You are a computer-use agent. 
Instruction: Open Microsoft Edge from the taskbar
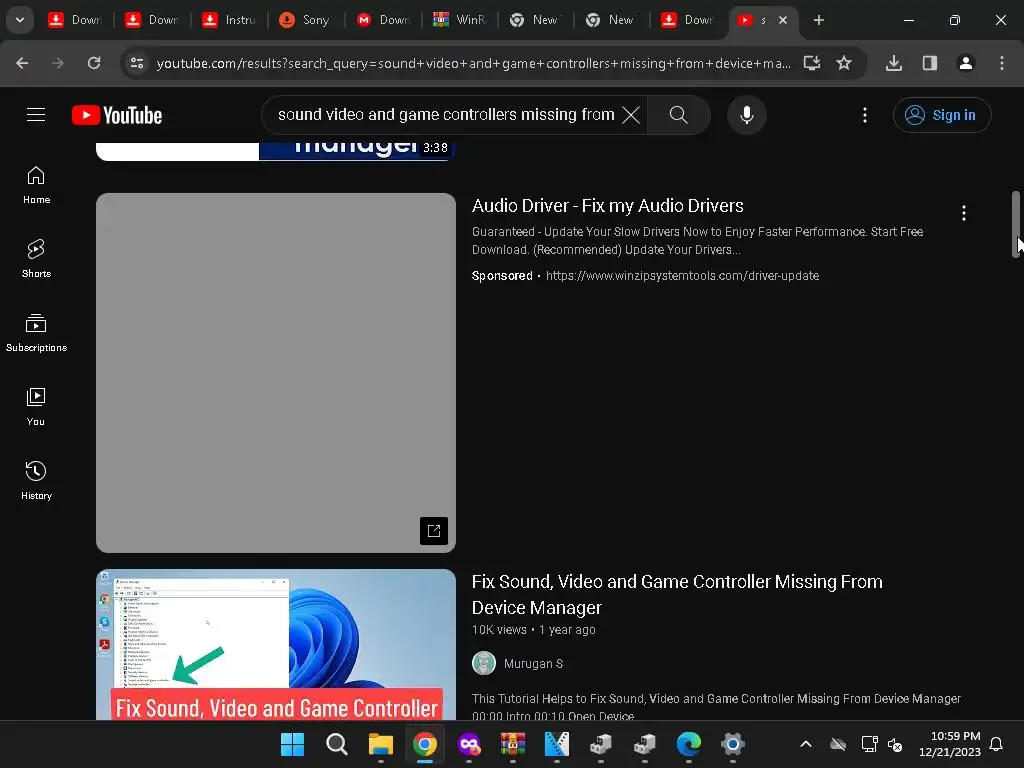coord(688,744)
